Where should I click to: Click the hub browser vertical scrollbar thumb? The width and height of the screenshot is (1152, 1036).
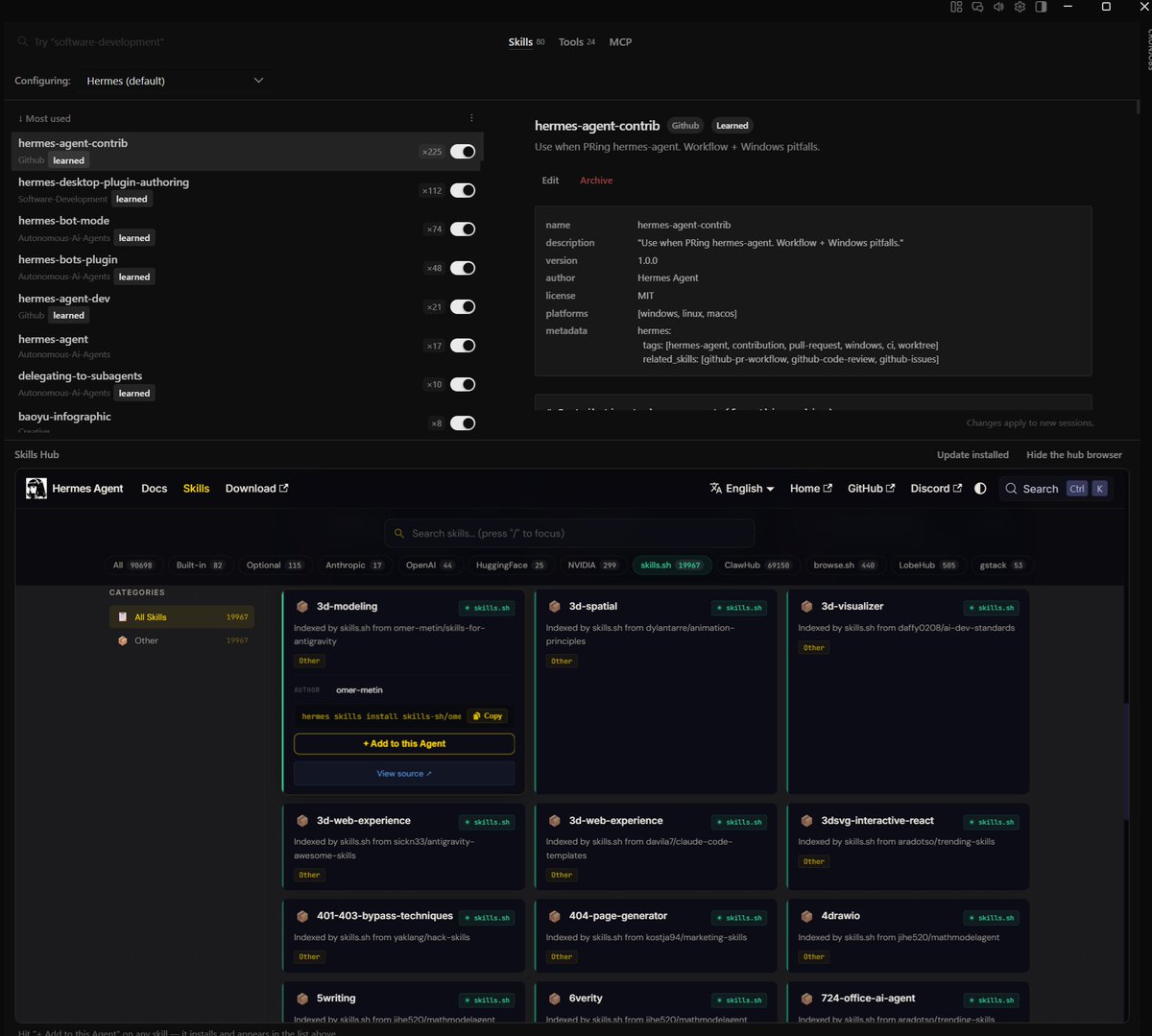tap(1126, 760)
